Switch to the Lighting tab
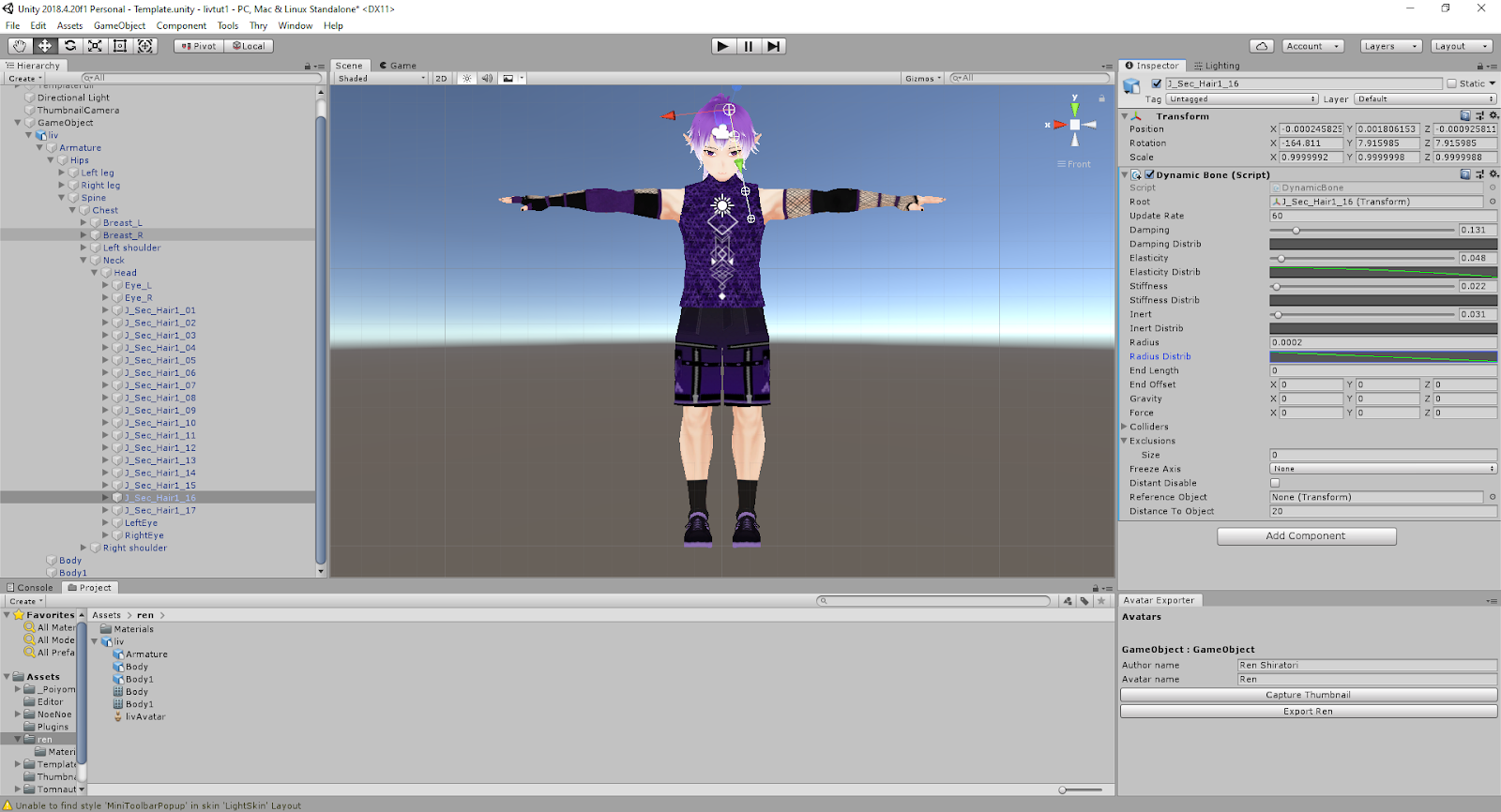 (1217, 66)
